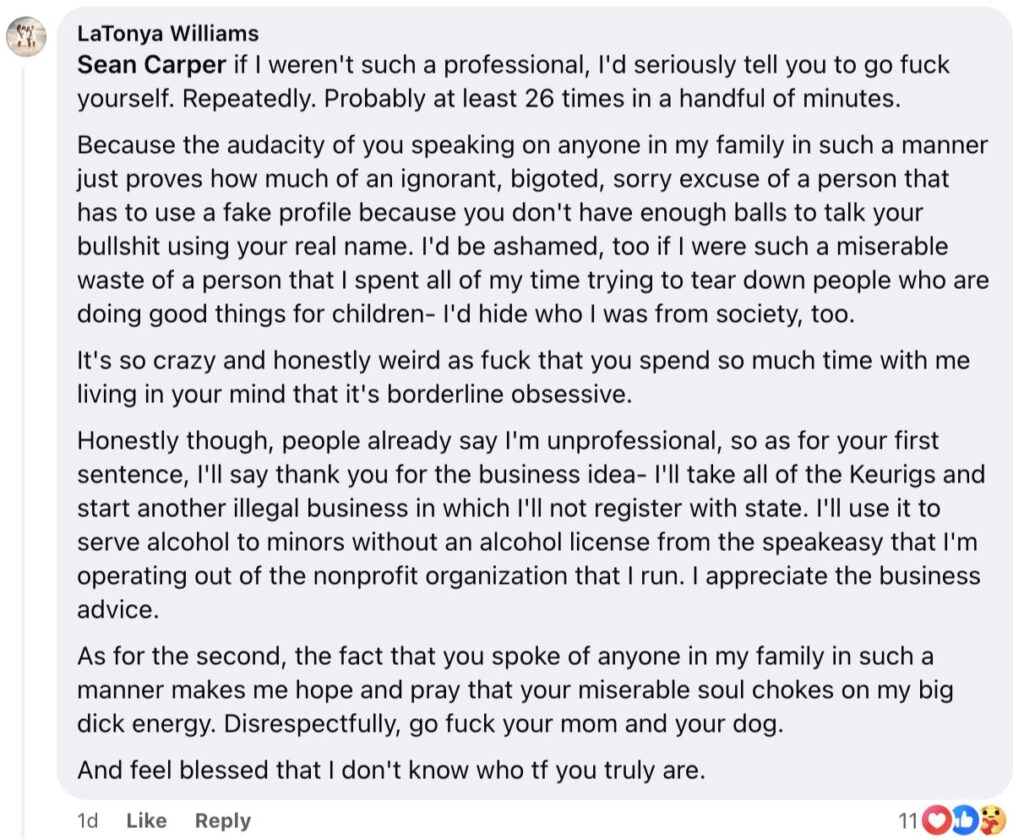Screen dimensions: 1024x839
Task: Click the paragraph starting "Honestly though, people"
Action: tap(531, 525)
